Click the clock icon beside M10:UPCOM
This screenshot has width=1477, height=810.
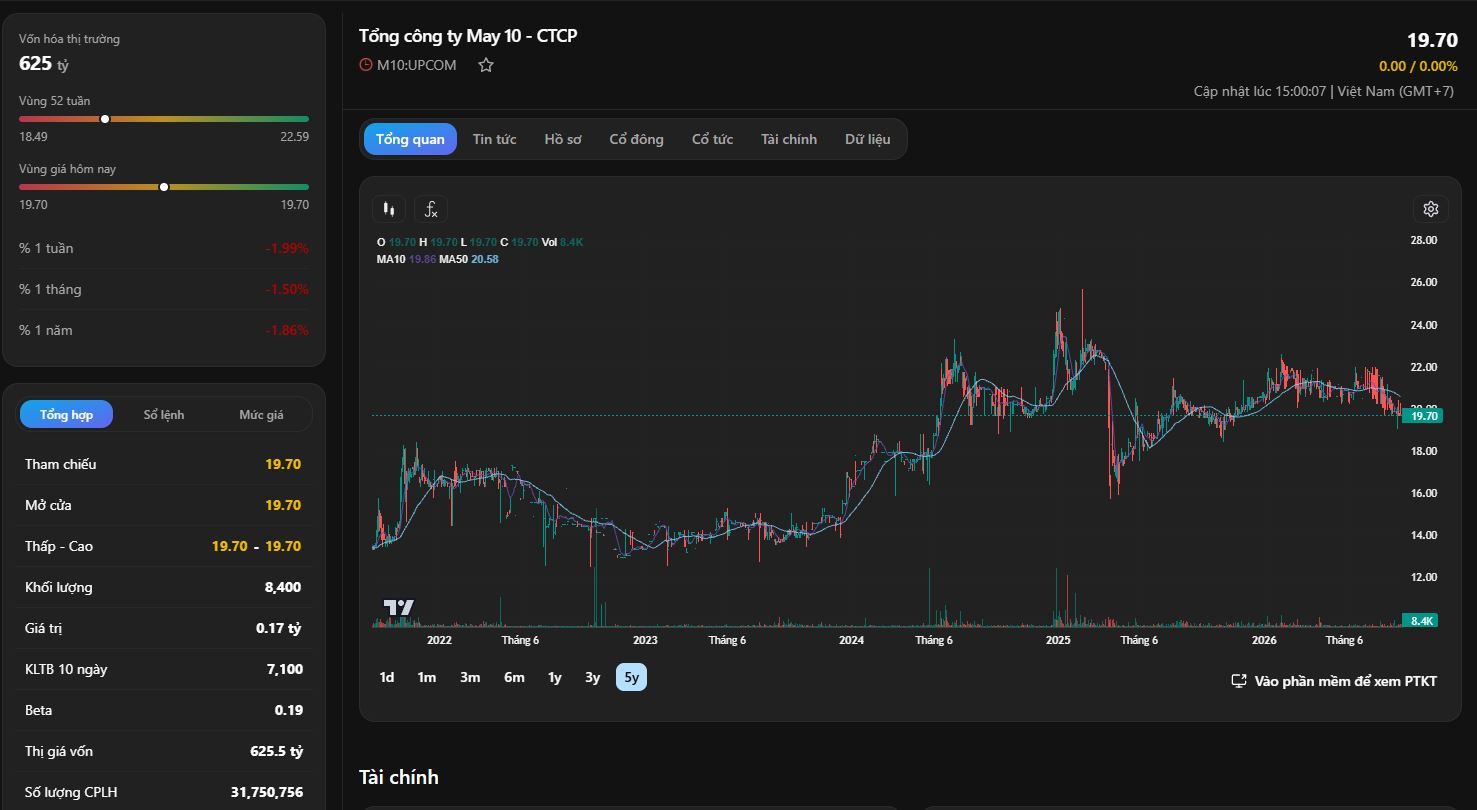(x=365, y=65)
